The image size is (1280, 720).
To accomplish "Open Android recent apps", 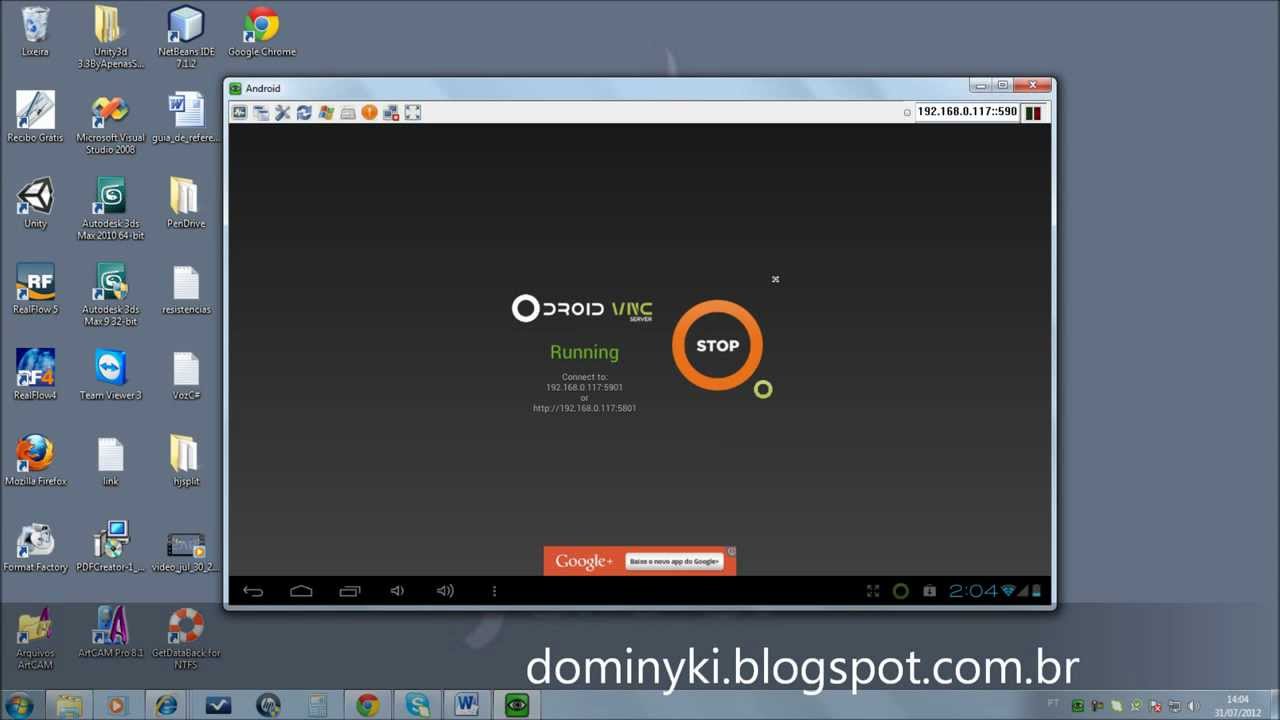I will [349, 591].
